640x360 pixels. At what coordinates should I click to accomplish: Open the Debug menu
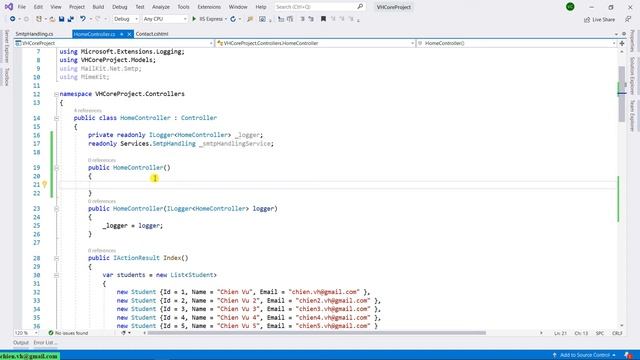tap(120, 7)
